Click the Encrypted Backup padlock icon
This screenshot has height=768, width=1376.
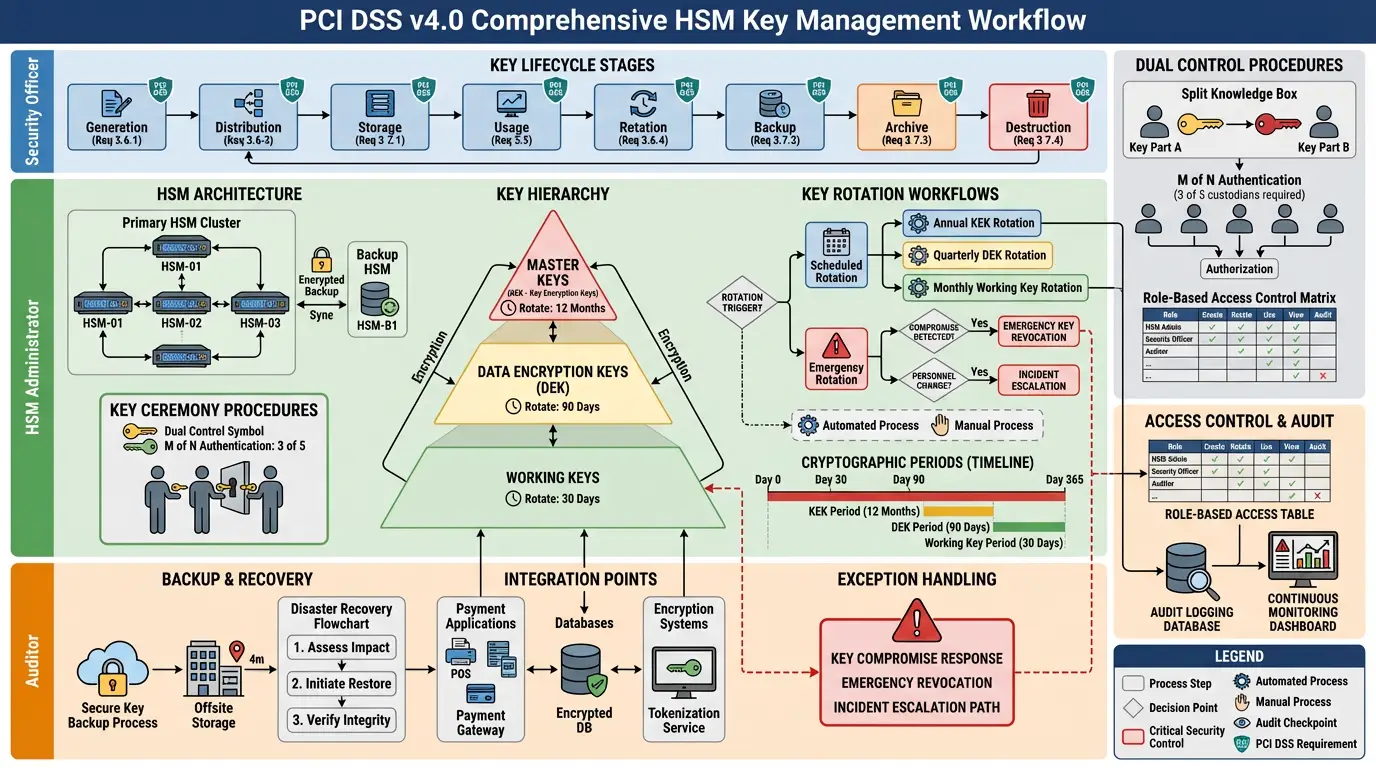(321, 260)
